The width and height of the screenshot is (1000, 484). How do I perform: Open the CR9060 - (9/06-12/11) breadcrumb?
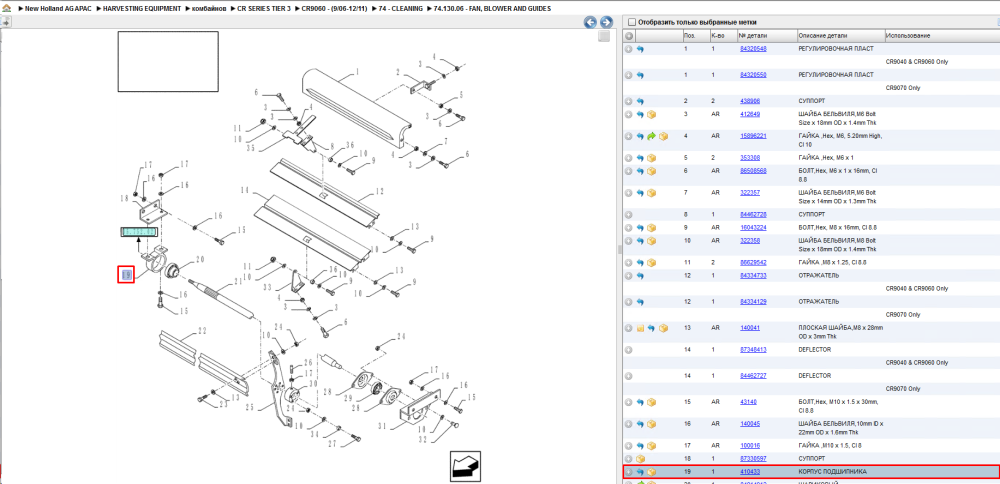coord(335,9)
